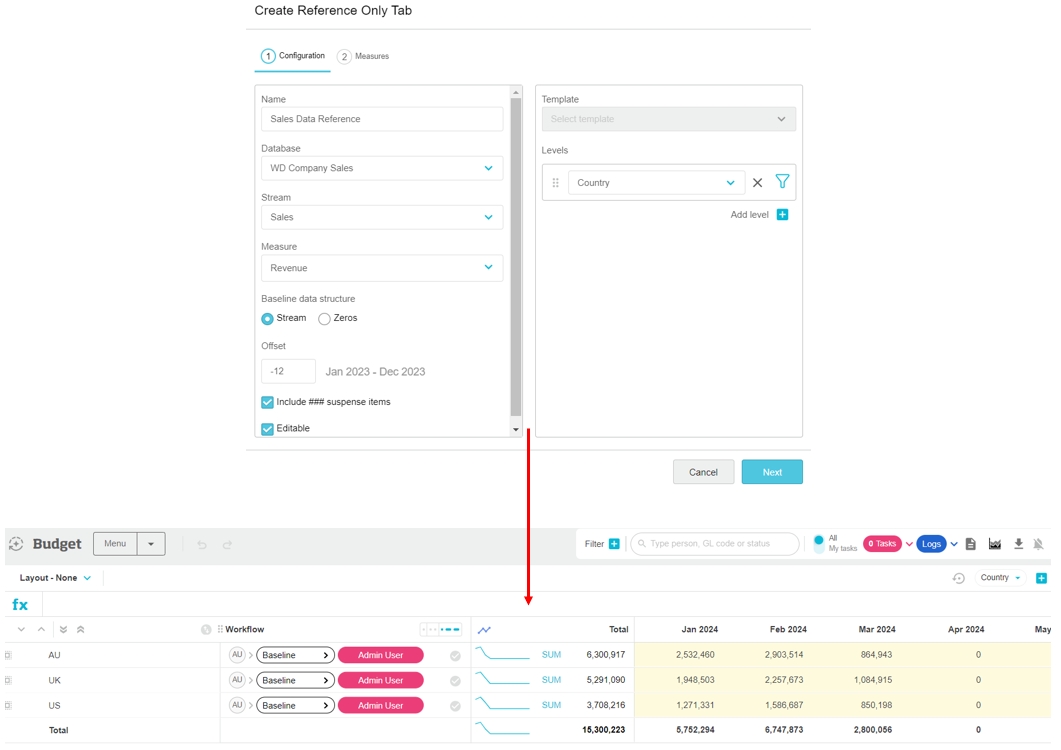Click the Next button
The image size is (1061, 750).
(771, 472)
